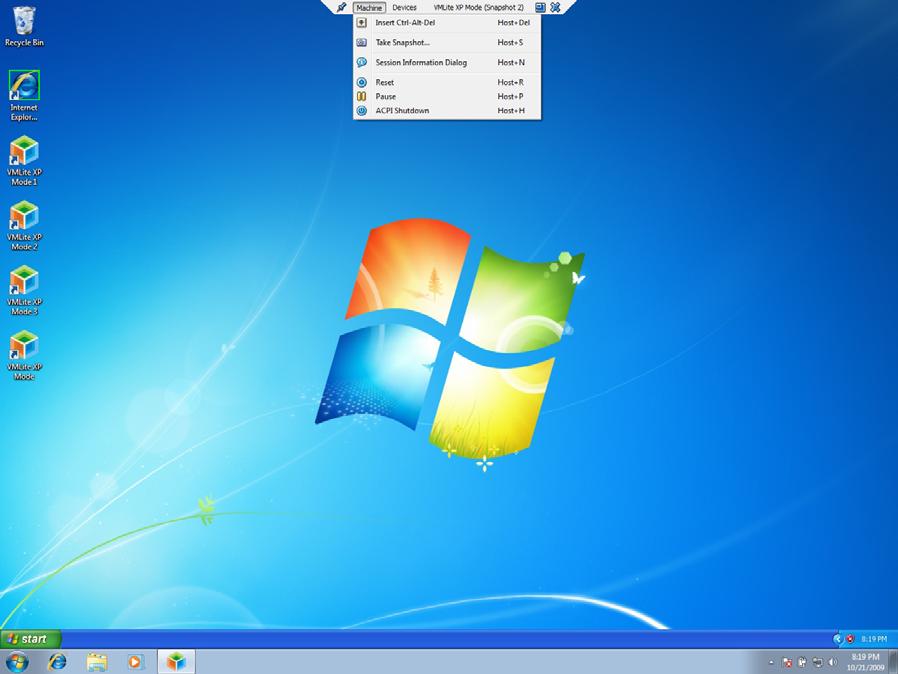Open Windows Explorer folder in taskbar
898x674 pixels.
click(x=96, y=661)
